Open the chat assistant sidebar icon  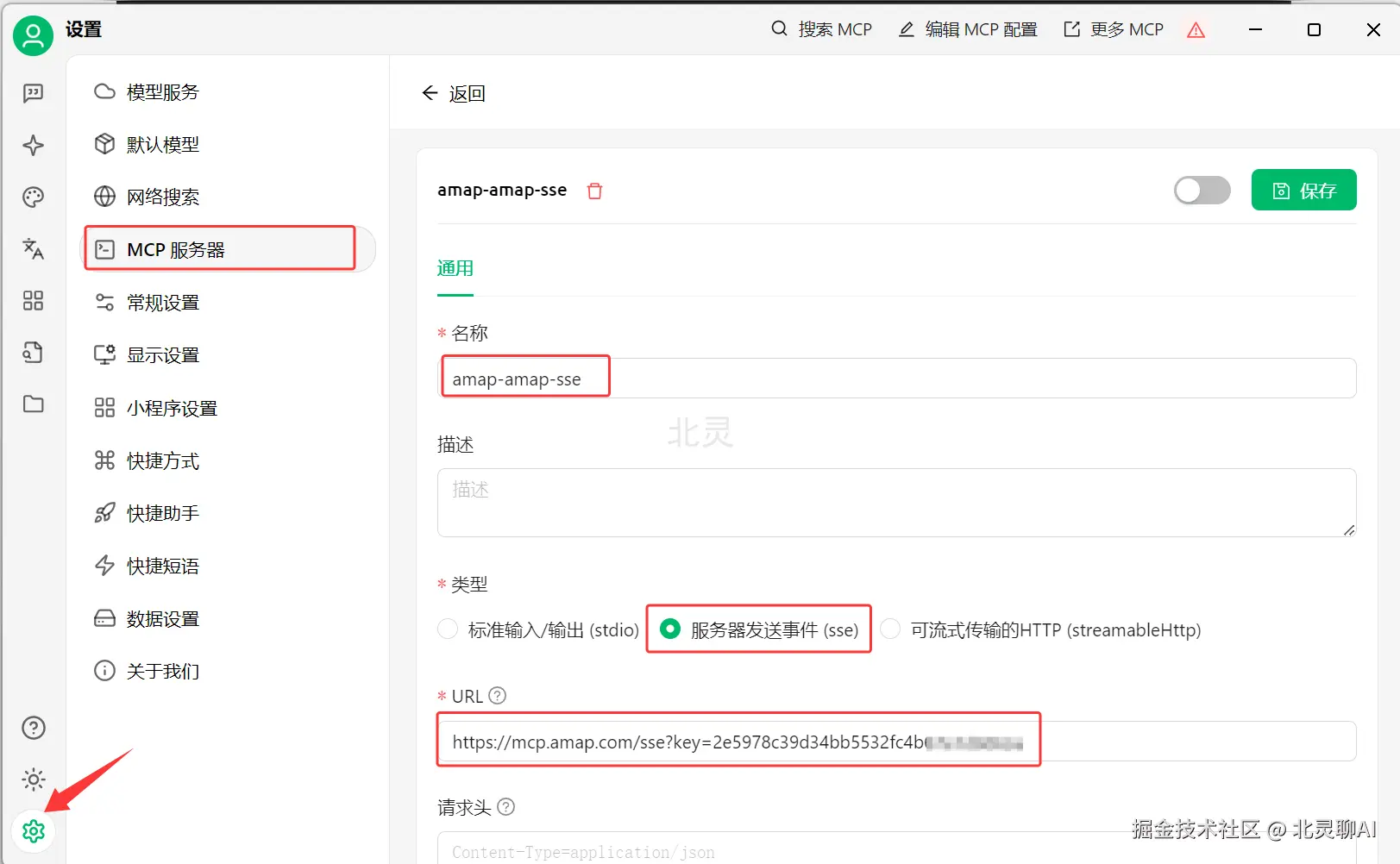(33, 93)
